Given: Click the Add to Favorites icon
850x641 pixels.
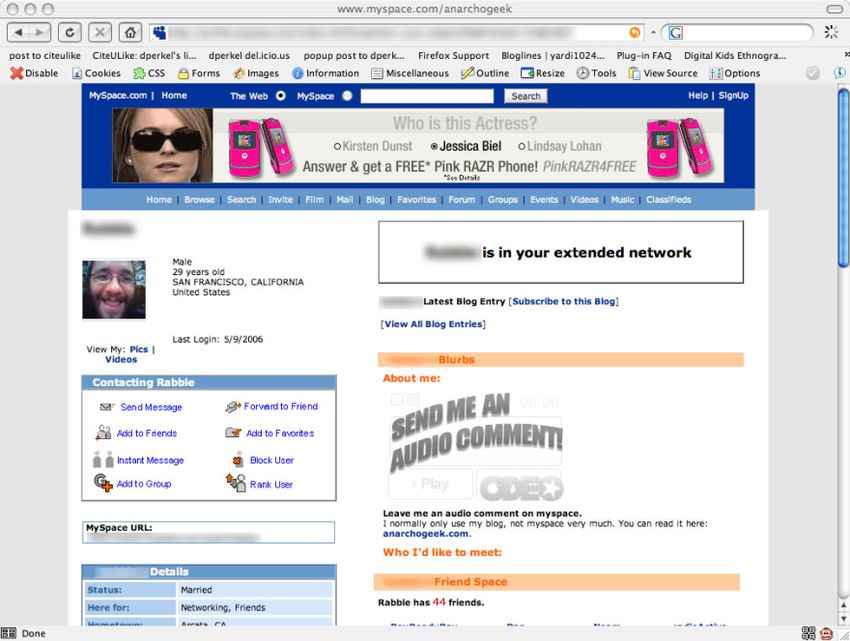Looking at the screenshot, I should click(233, 432).
